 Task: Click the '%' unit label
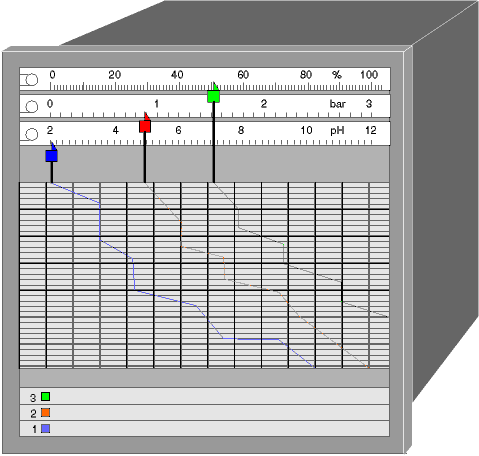tap(337, 75)
